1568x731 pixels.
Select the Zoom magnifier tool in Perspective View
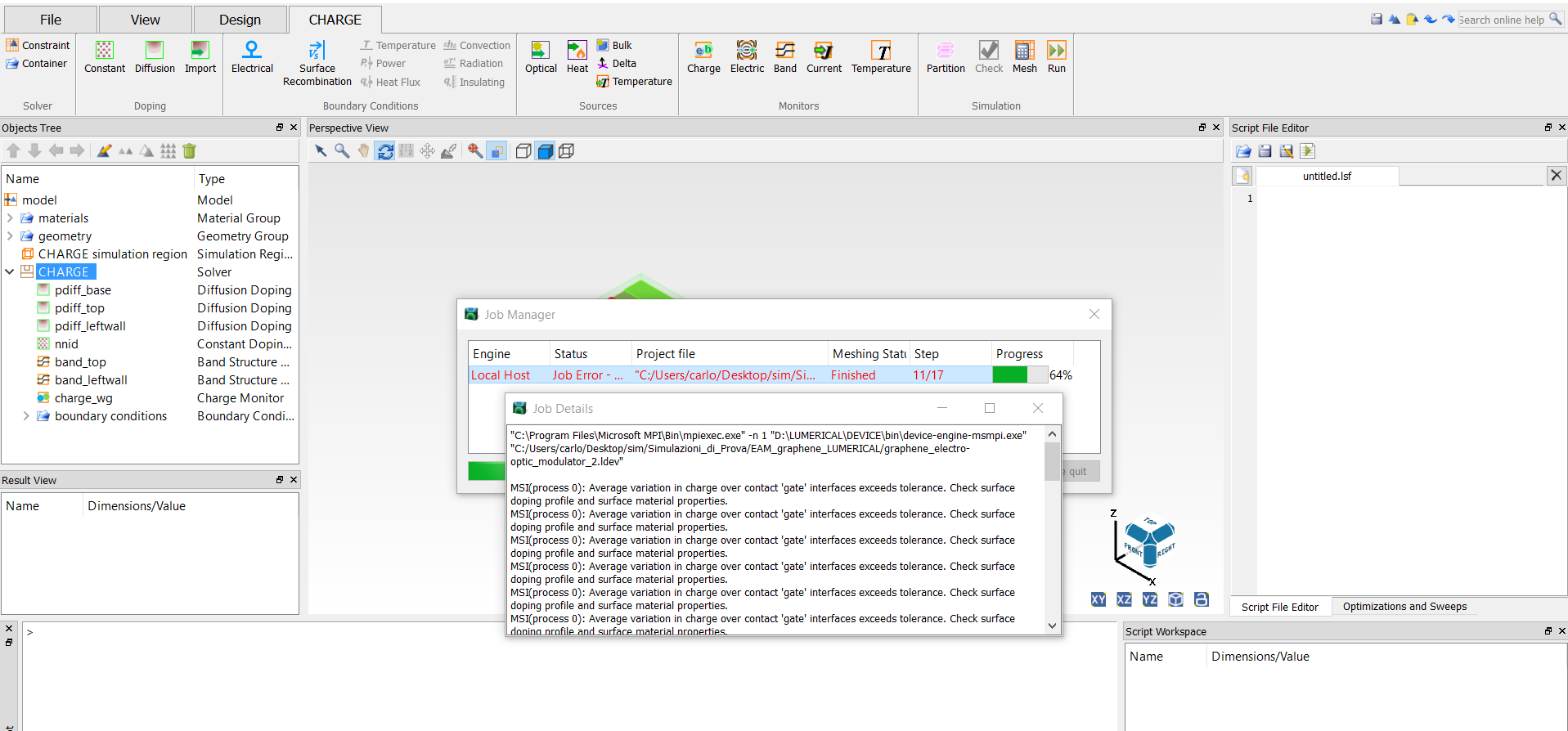click(x=342, y=150)
